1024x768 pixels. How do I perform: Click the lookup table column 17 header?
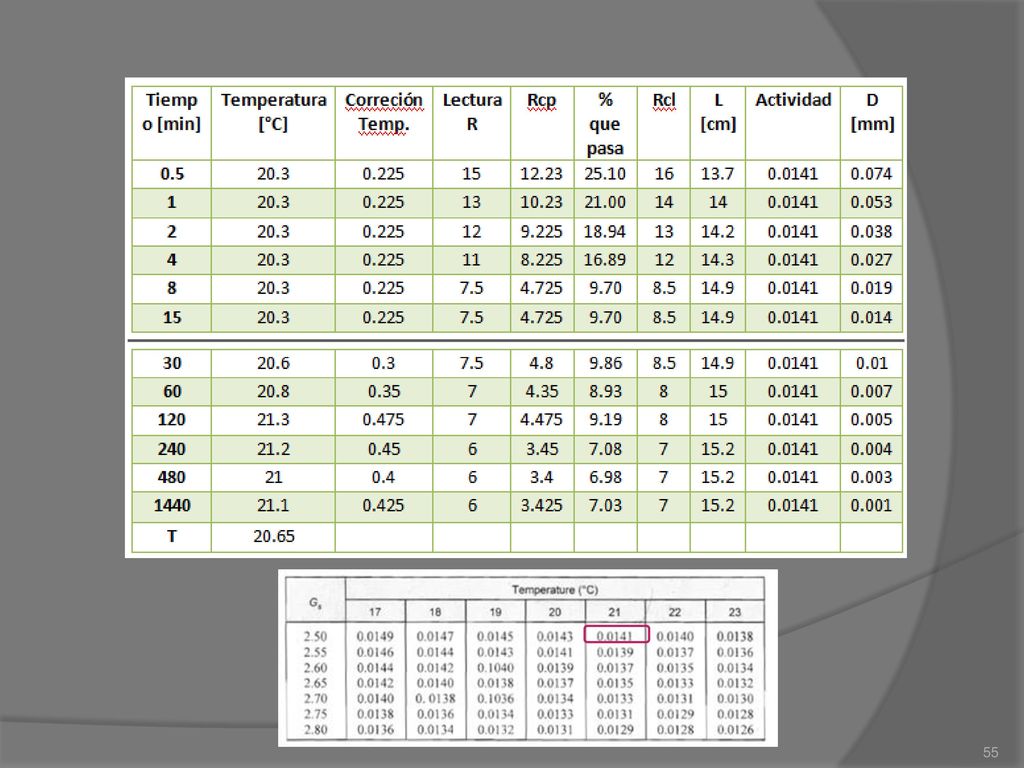(x=375, y=612)
